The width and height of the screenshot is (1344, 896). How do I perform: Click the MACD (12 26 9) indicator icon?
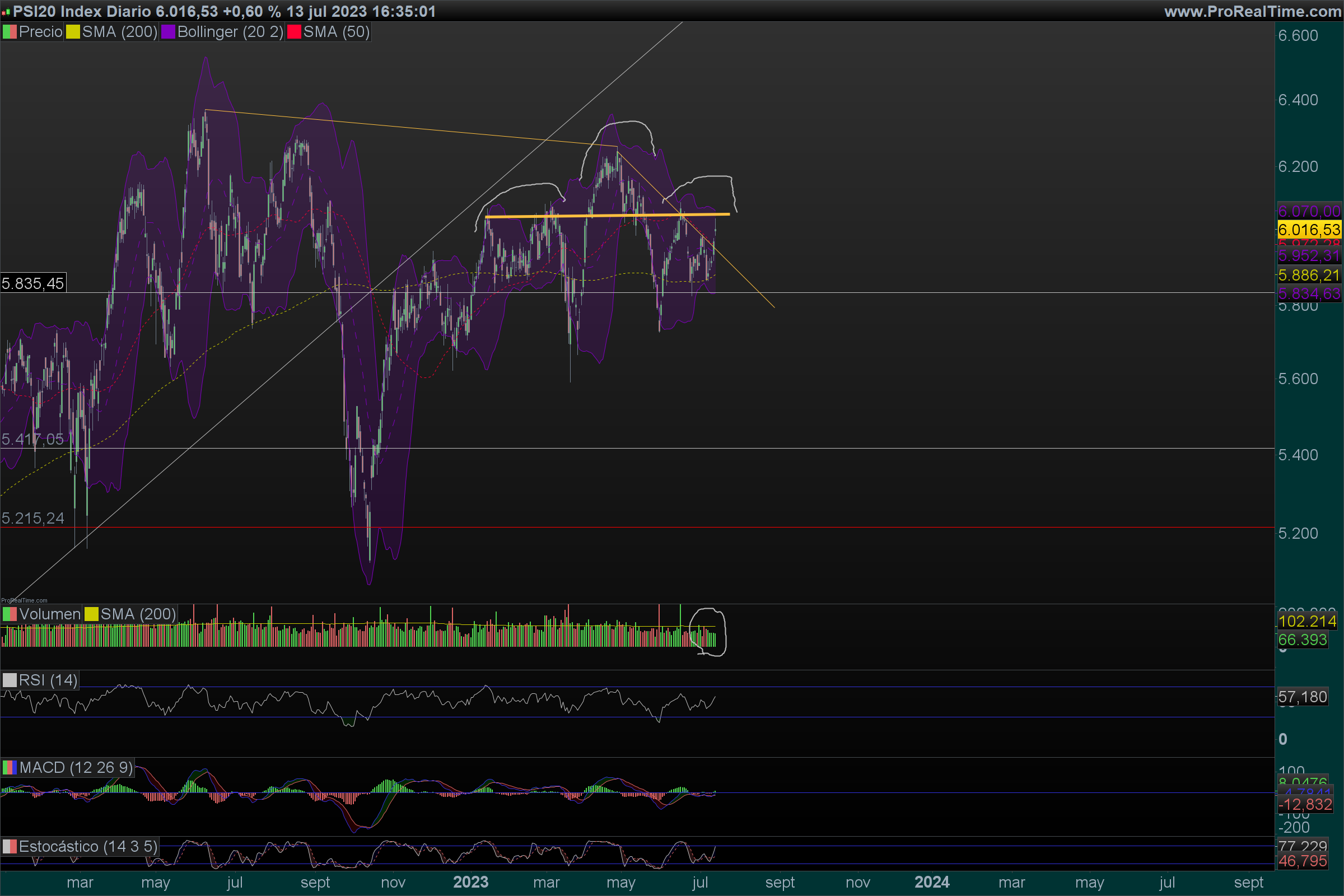(10, 767)
